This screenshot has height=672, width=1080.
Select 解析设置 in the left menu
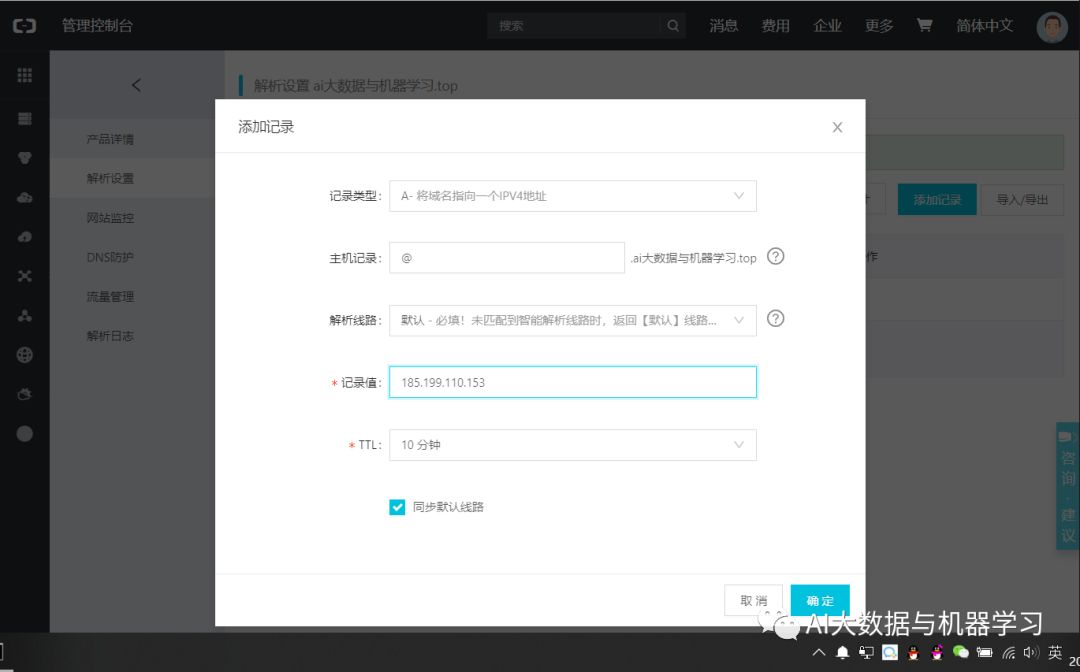(x=110, y=178)
